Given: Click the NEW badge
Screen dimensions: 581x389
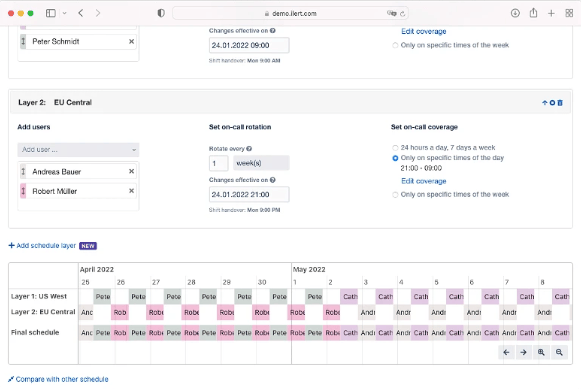Looking at the screenshot, I should click(88, 246).
